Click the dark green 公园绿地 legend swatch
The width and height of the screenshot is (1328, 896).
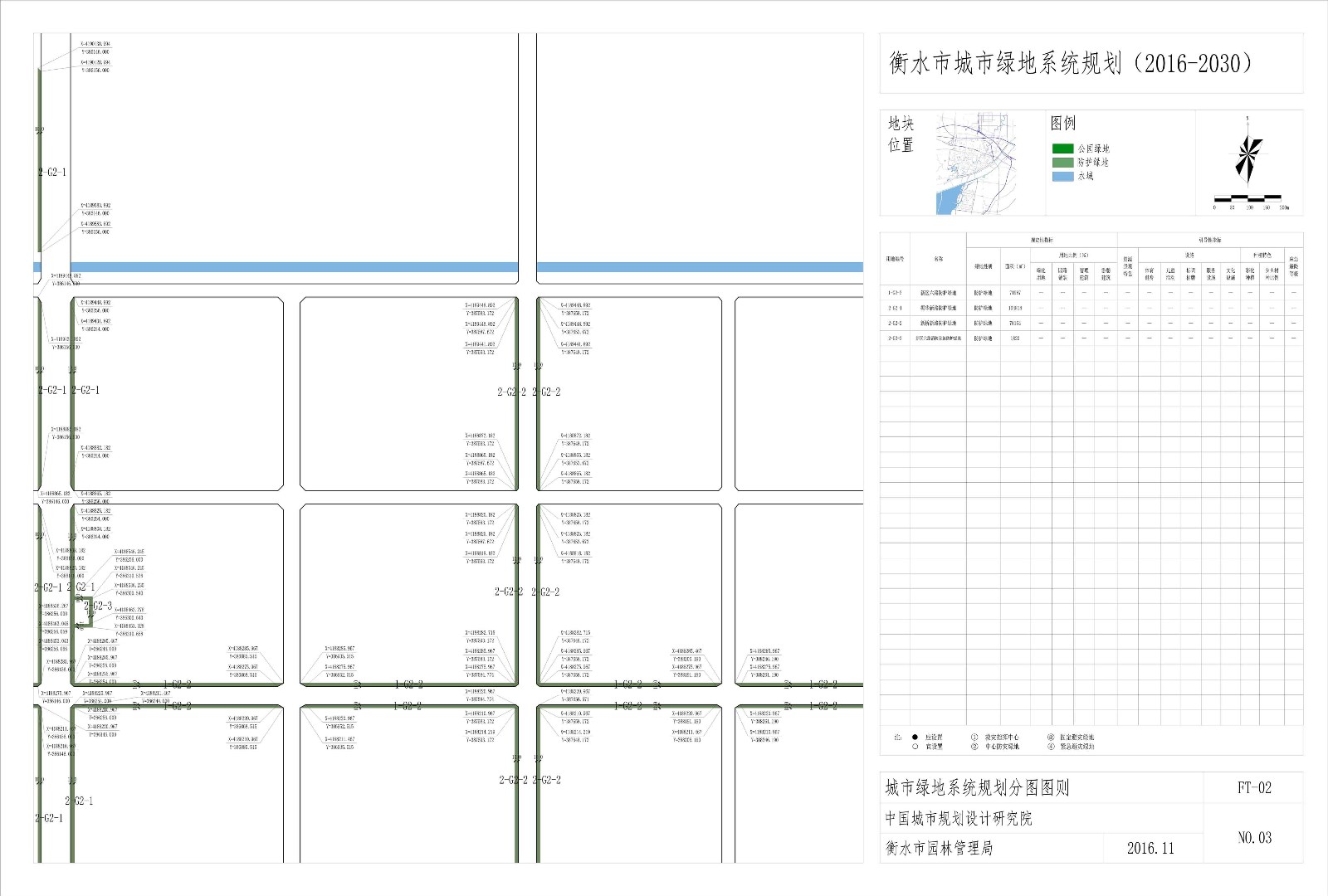click(x=1062, y=149)
